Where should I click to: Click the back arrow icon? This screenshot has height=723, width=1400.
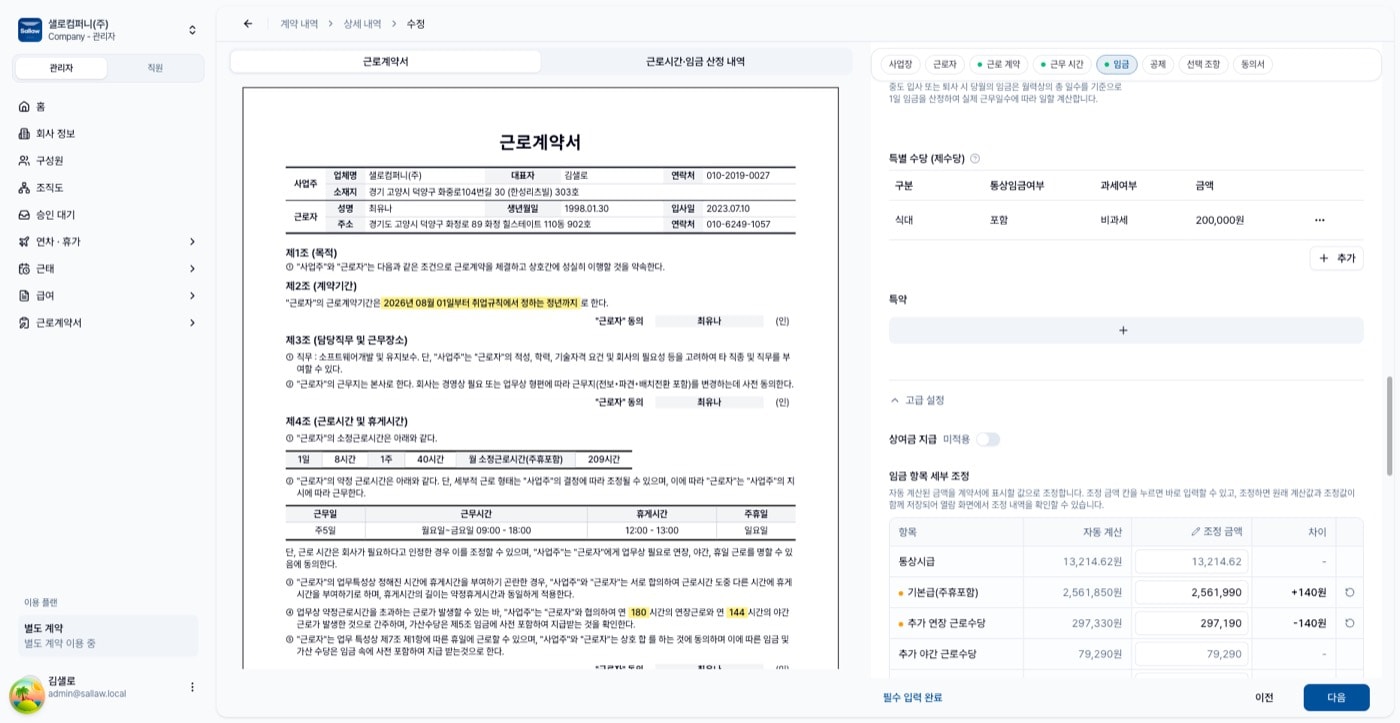pos(248,23)
